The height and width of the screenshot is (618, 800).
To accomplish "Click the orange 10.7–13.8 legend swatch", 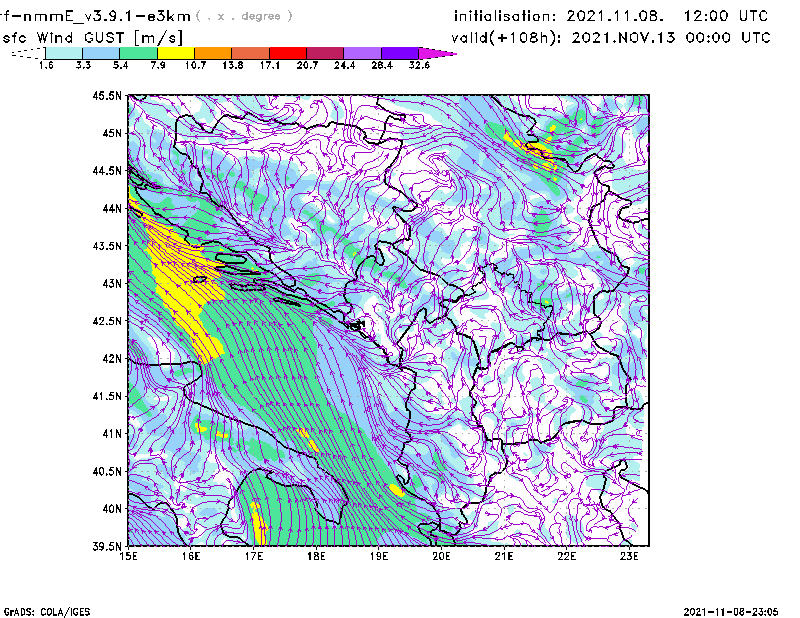I will pos(213,53).
